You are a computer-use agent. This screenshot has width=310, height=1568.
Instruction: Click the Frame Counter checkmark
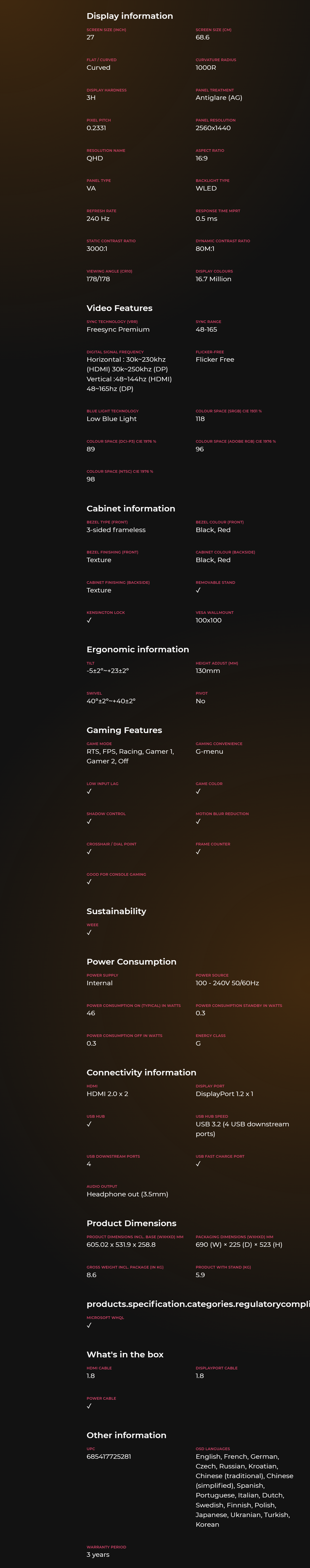[198, 852]
